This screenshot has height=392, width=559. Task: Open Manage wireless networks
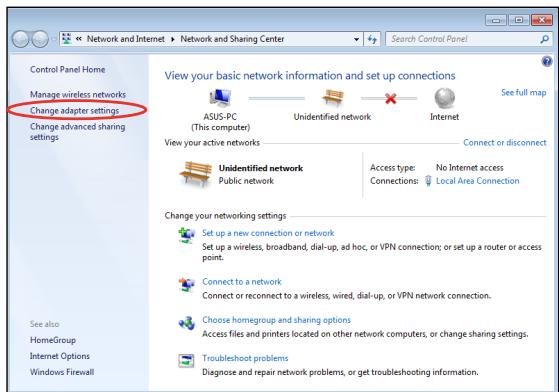pyautogui.click(x=78, y=94)
